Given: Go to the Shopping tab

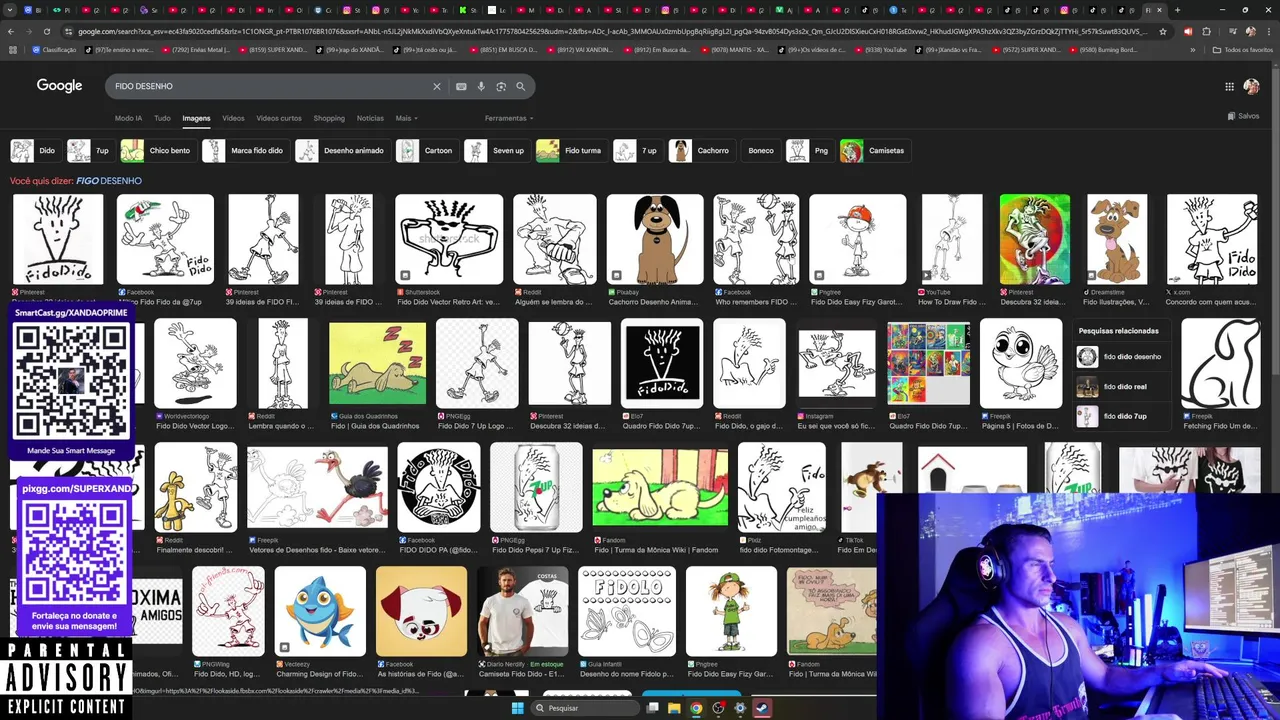Looking at the screenshot, I should coord(329,118).
